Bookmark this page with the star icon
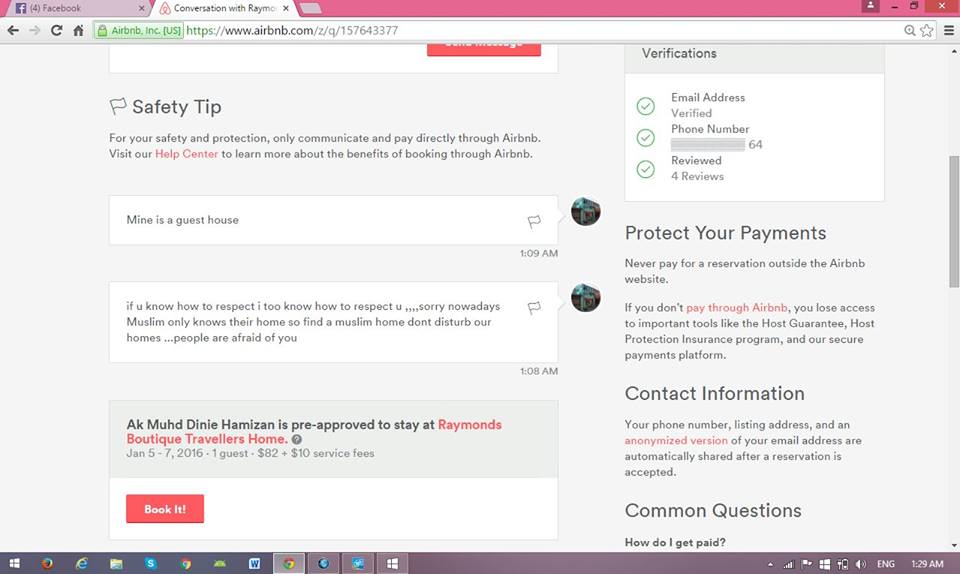The height and width of the screenshot is (574, 960). [x=927, y=30]
